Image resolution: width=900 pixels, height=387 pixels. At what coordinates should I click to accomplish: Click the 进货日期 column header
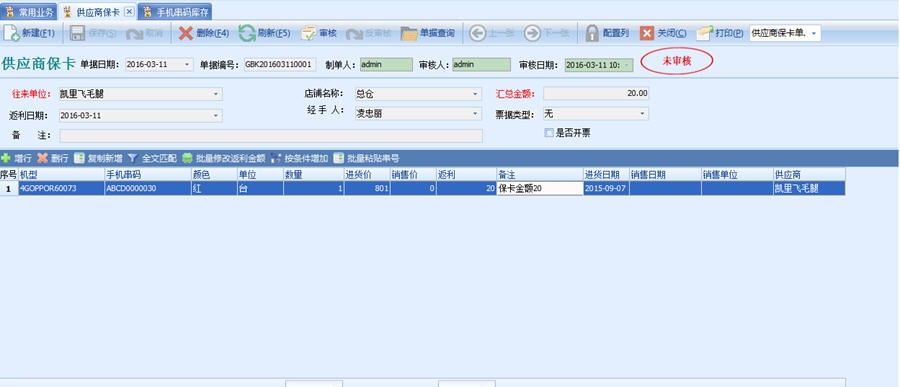606,174
